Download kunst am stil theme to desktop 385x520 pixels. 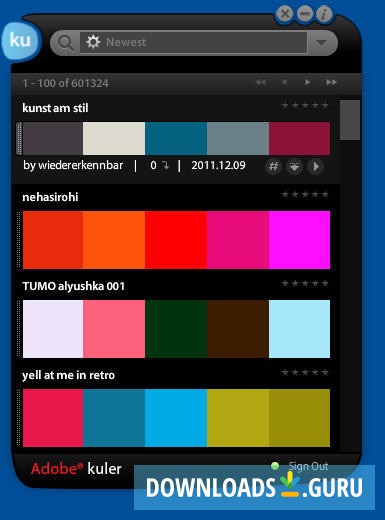[x=294, y=166]
